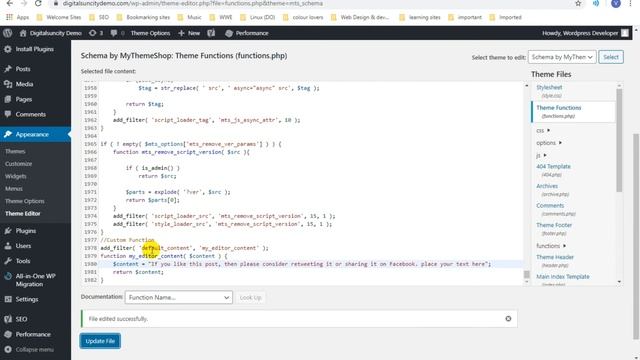This screenshot has height=360, width=640.
Task: Open Main Index Template file
Action: click(x=563, y=277)
